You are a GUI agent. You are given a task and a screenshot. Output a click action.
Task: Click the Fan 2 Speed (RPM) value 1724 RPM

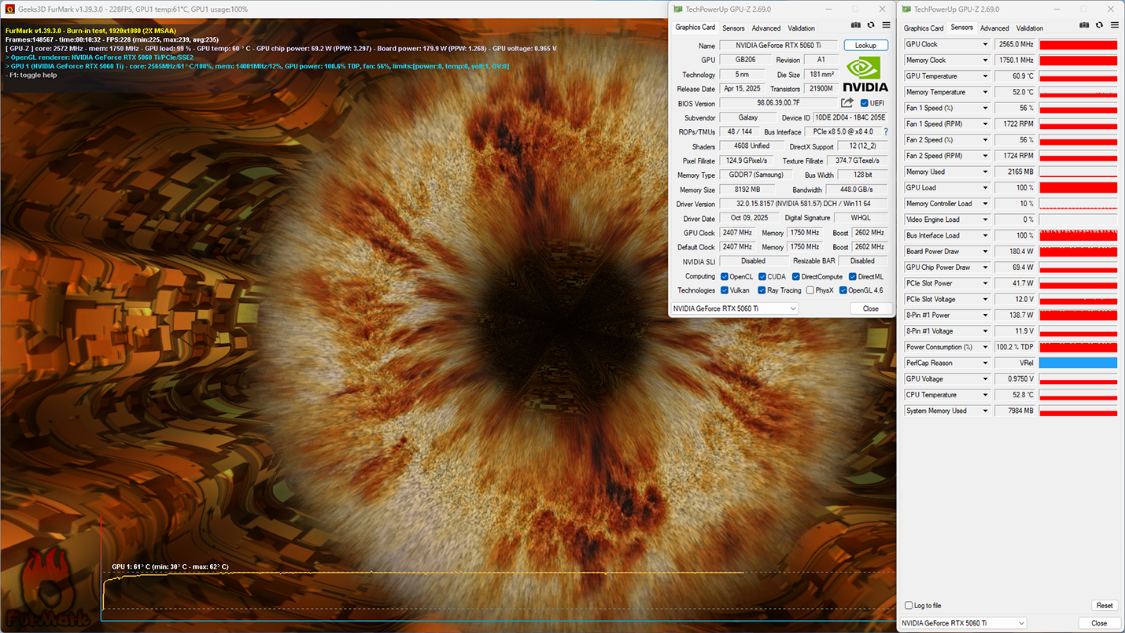click(x=1015, y=156)
